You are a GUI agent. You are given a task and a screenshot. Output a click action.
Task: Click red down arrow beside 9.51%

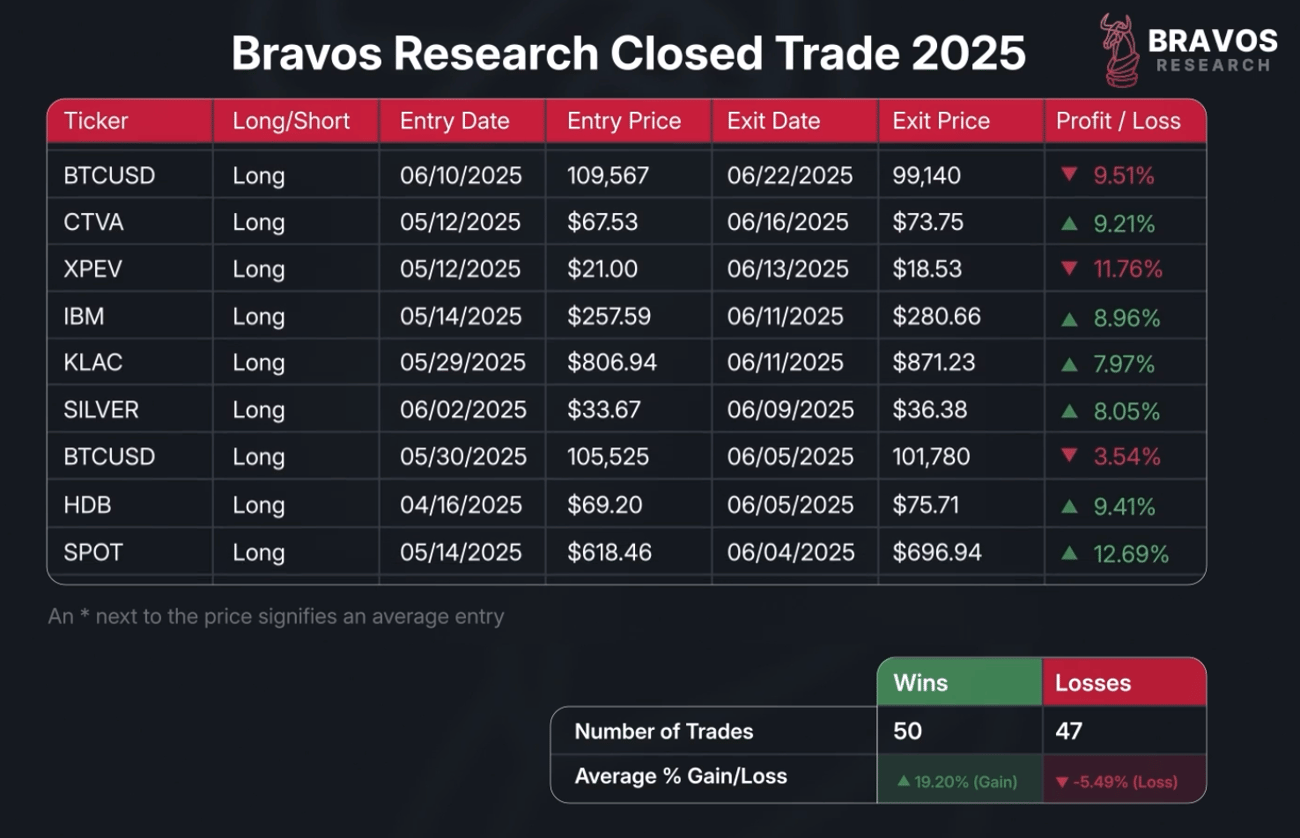[x=1069, y=175]
